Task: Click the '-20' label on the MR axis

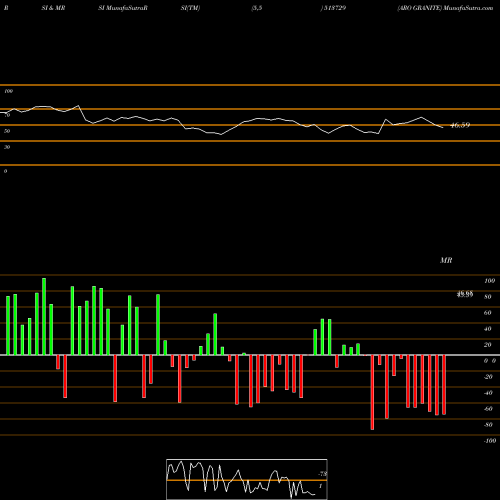Action: tap(488, 377)
